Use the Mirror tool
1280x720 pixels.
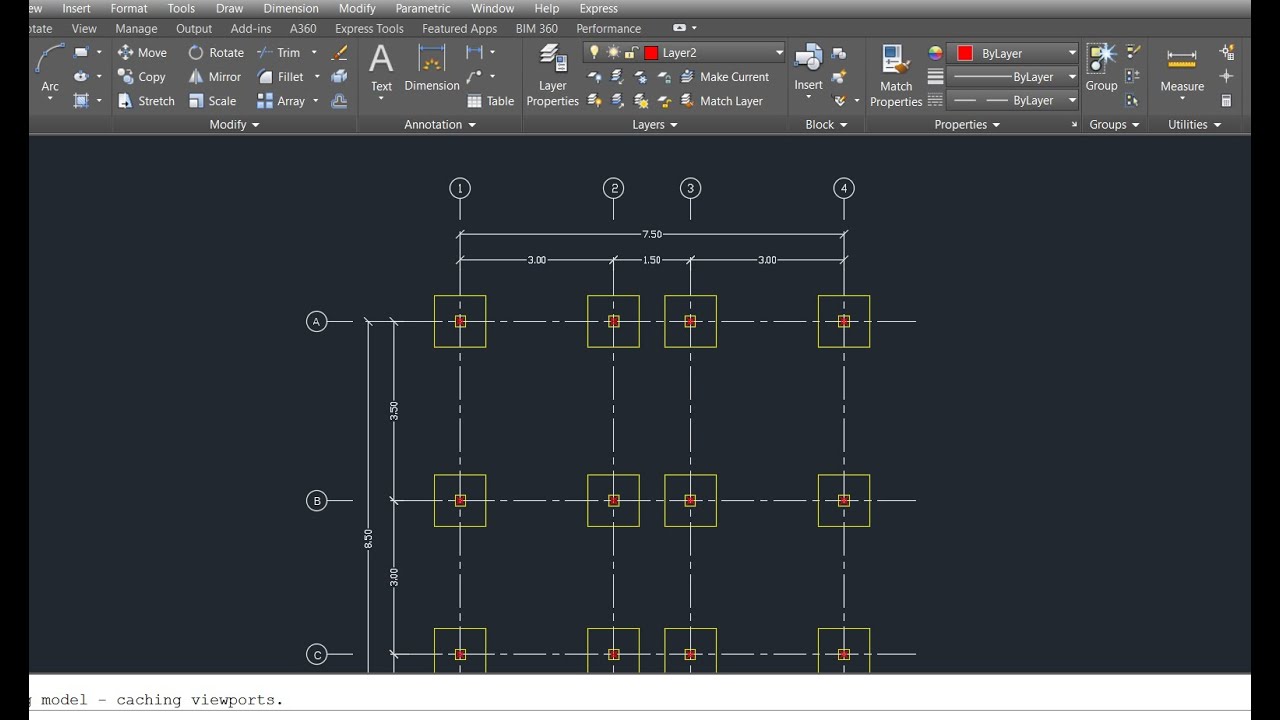[215, 76]
